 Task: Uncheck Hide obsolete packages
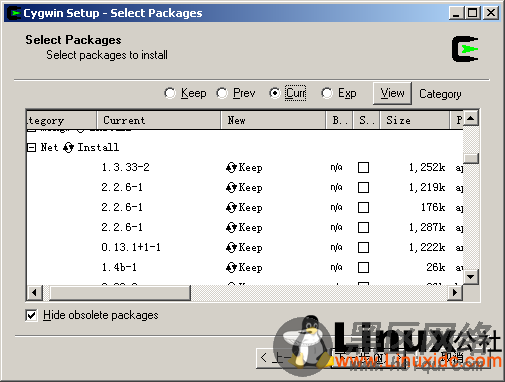31,315
